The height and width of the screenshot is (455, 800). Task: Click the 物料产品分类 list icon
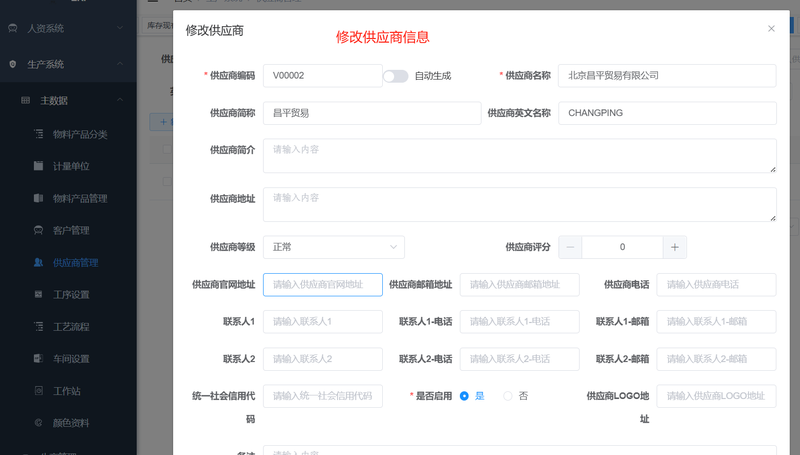point(39,134)
